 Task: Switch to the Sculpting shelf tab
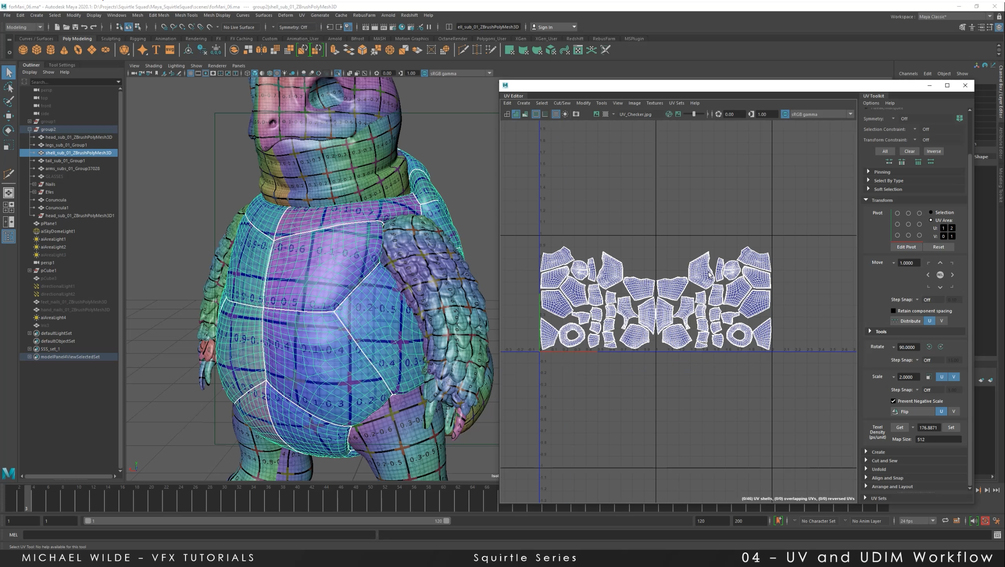click(110, 38)
